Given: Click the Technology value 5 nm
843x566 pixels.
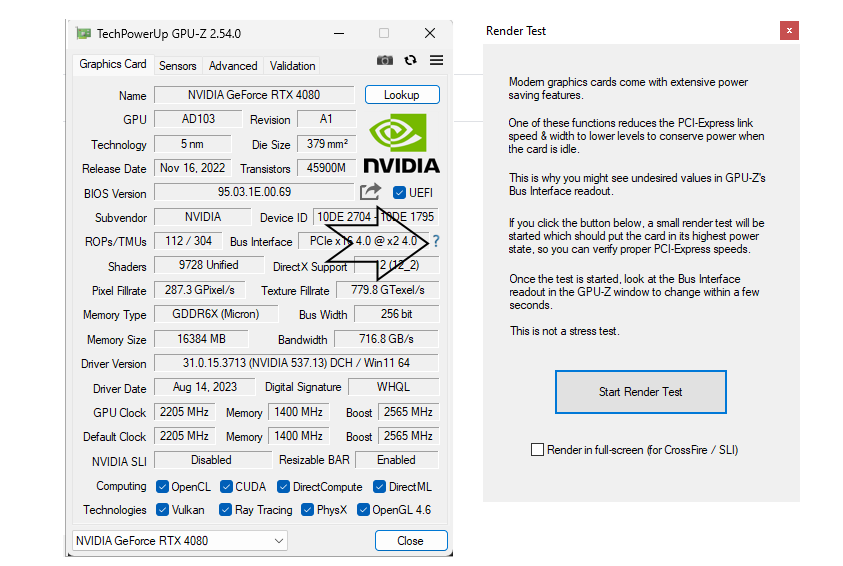Looking at the screenshot, I should pos(192,144).
